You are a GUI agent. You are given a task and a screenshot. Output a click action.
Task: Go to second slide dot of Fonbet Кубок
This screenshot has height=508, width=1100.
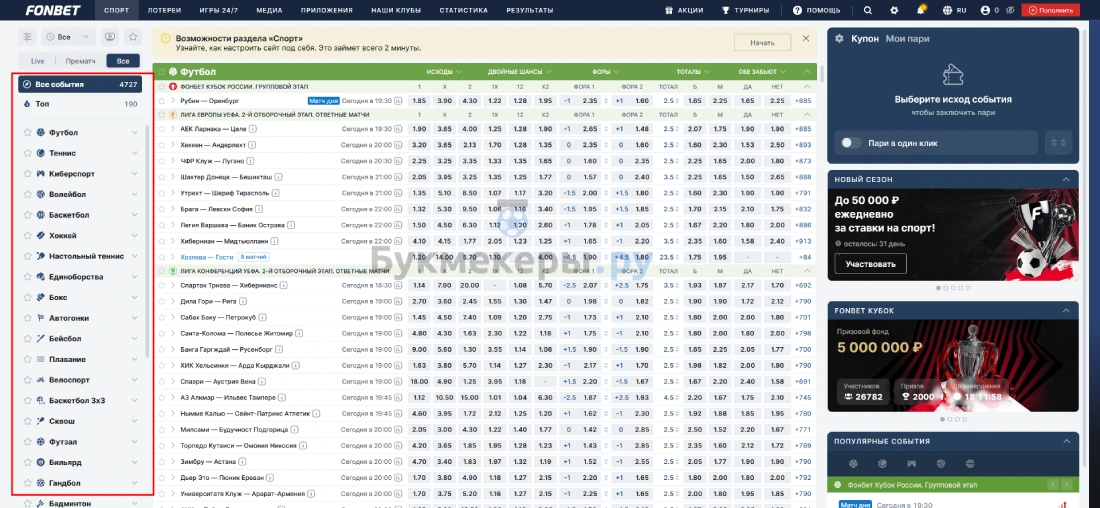(950, 419)
